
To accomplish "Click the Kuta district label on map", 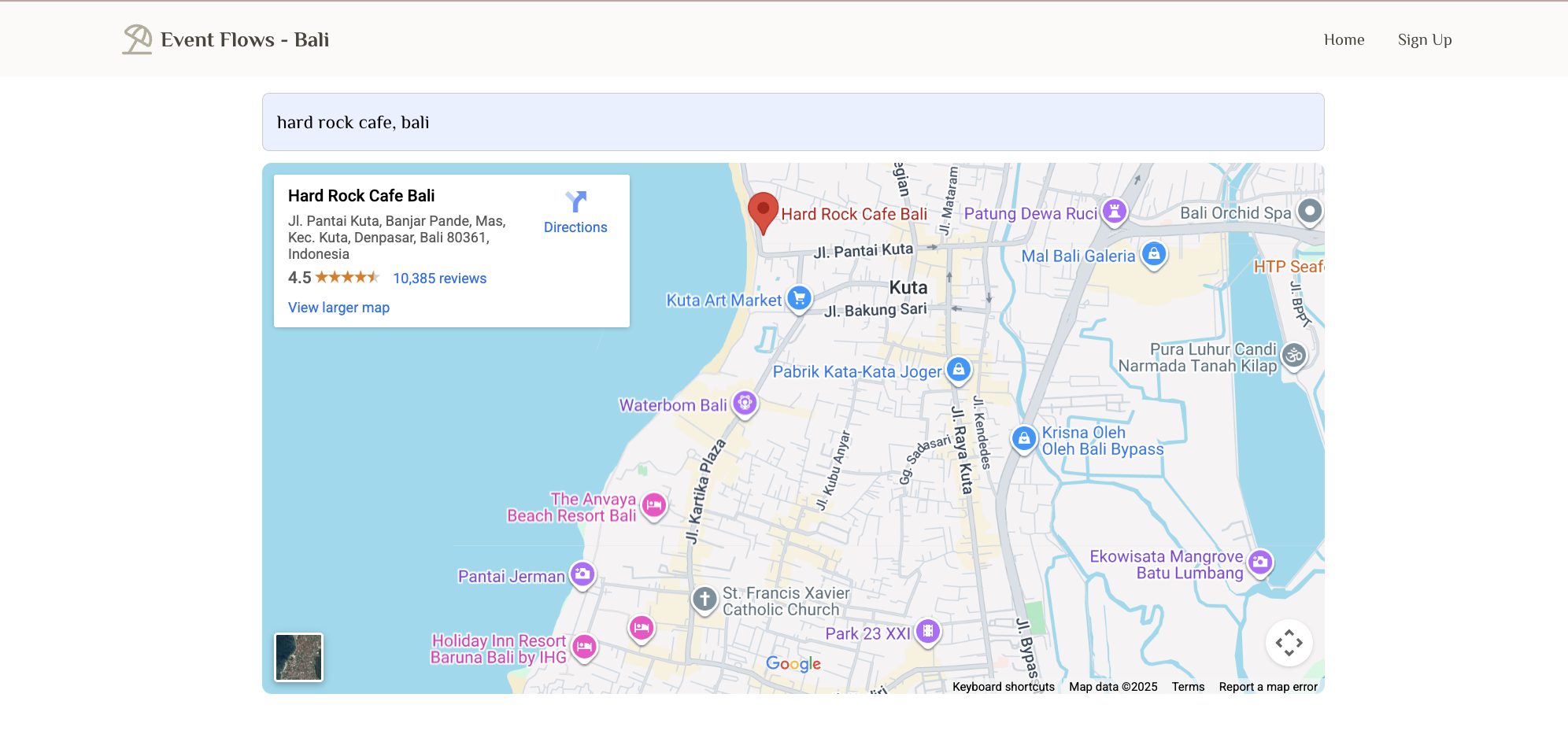I will pyautogui.click(x=908, y=287).
